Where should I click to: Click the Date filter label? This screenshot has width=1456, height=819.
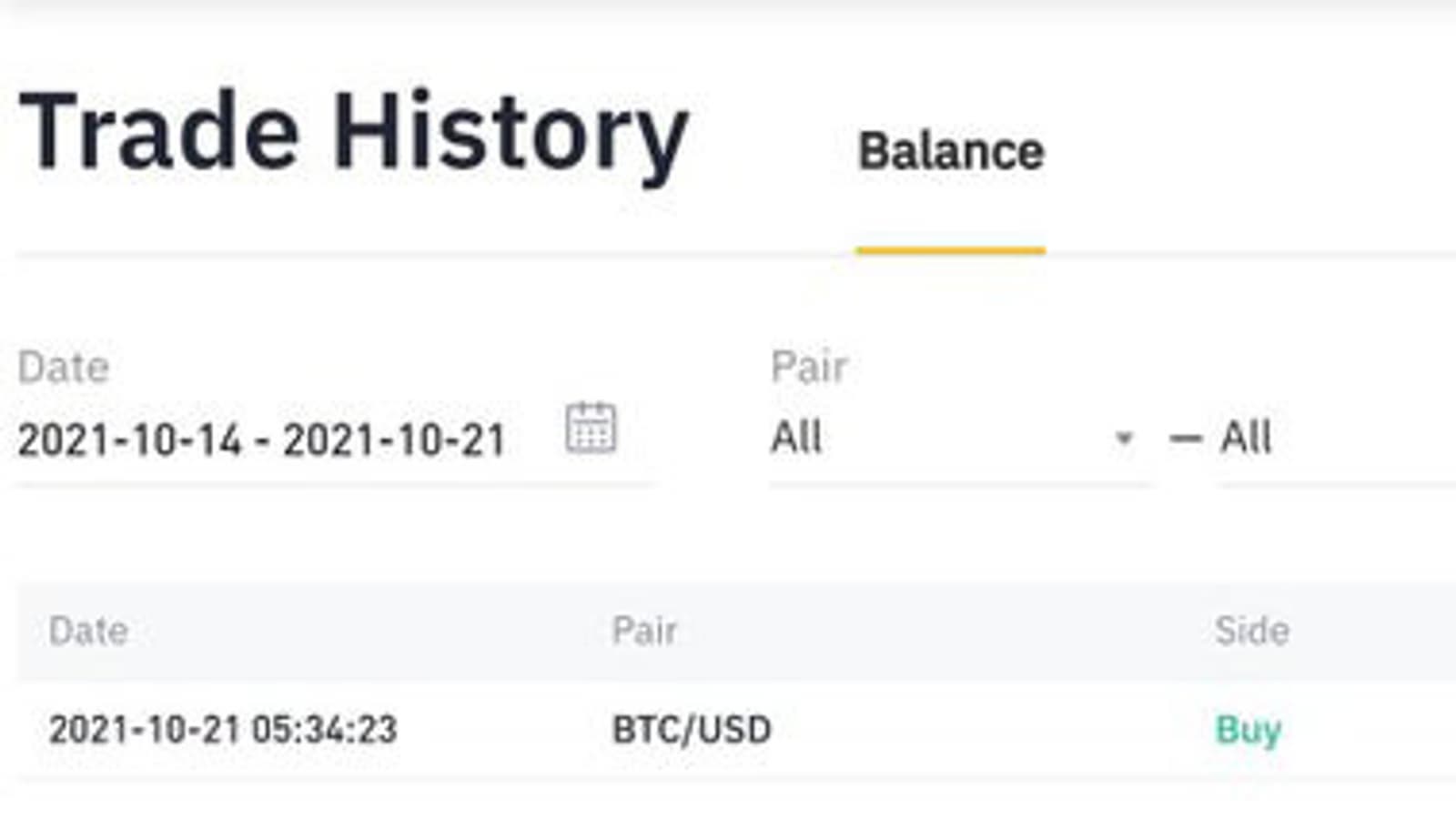64,368
